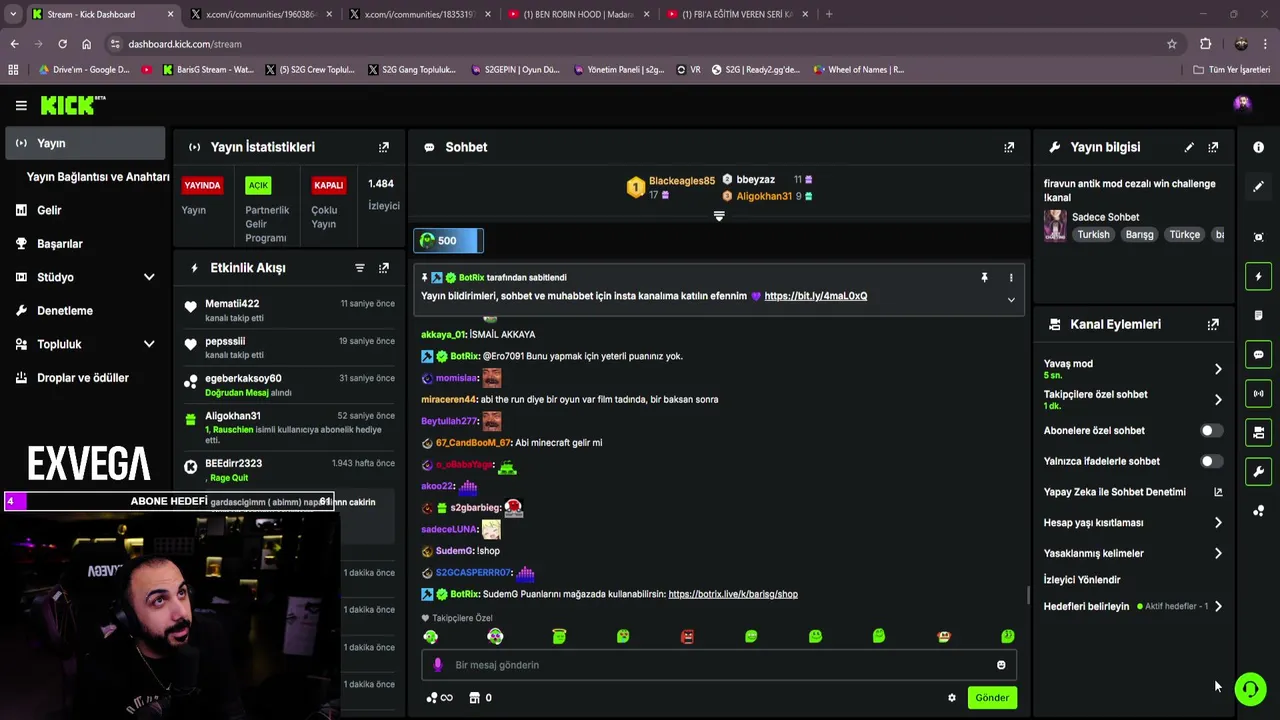Click the info icon in right sidebar

coord(1258,147)
